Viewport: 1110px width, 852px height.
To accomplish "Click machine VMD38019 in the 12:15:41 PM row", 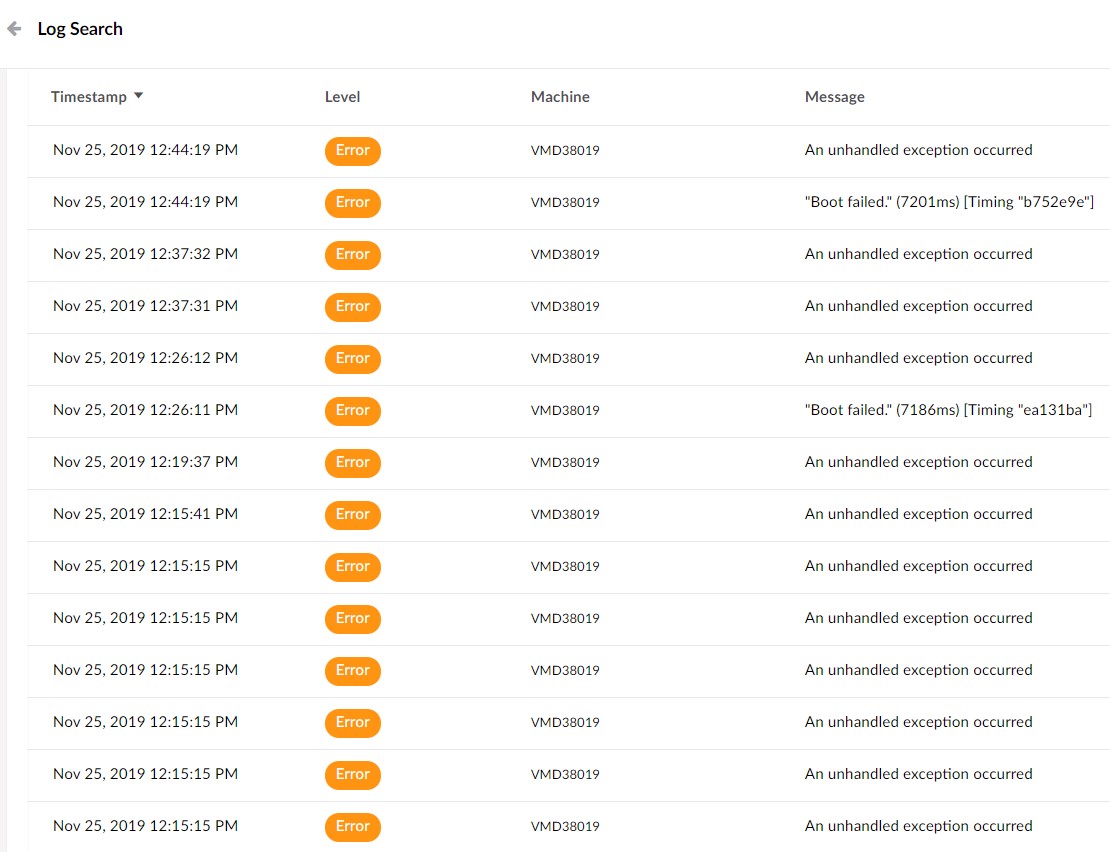I will 565,515.
